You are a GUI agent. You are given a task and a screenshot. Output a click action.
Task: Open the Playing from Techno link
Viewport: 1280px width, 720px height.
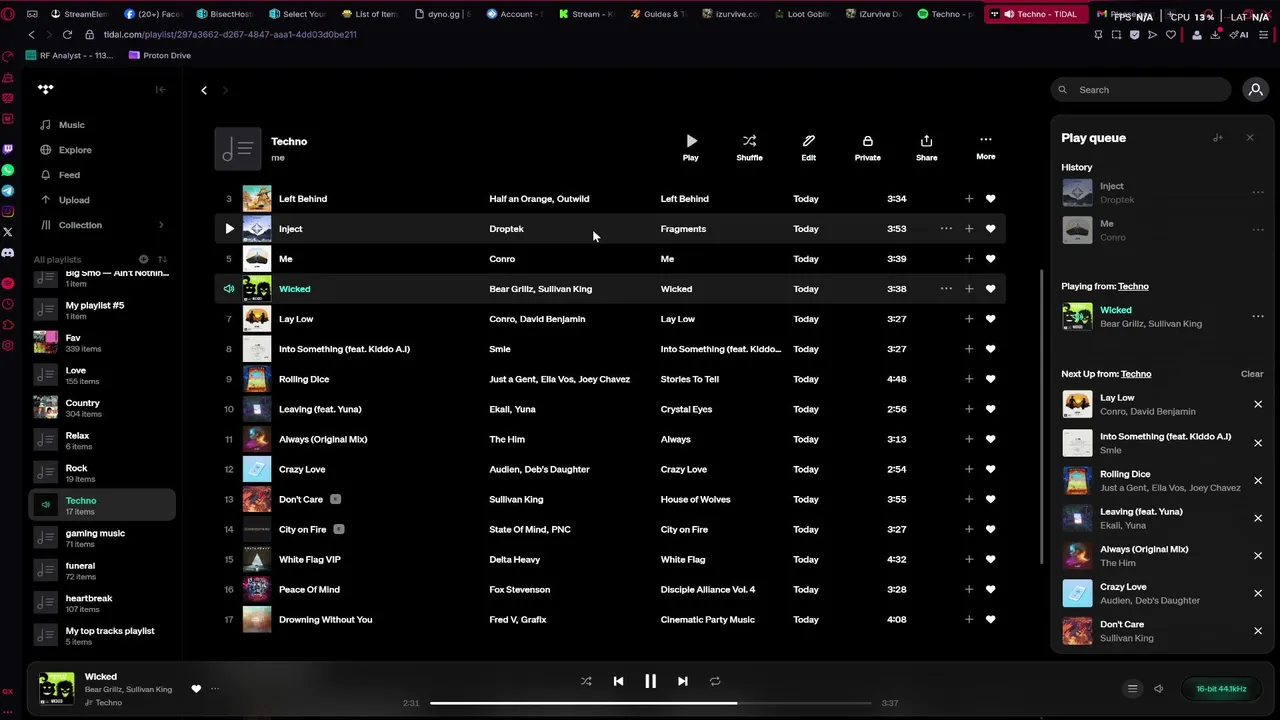tap(1133, 287)
